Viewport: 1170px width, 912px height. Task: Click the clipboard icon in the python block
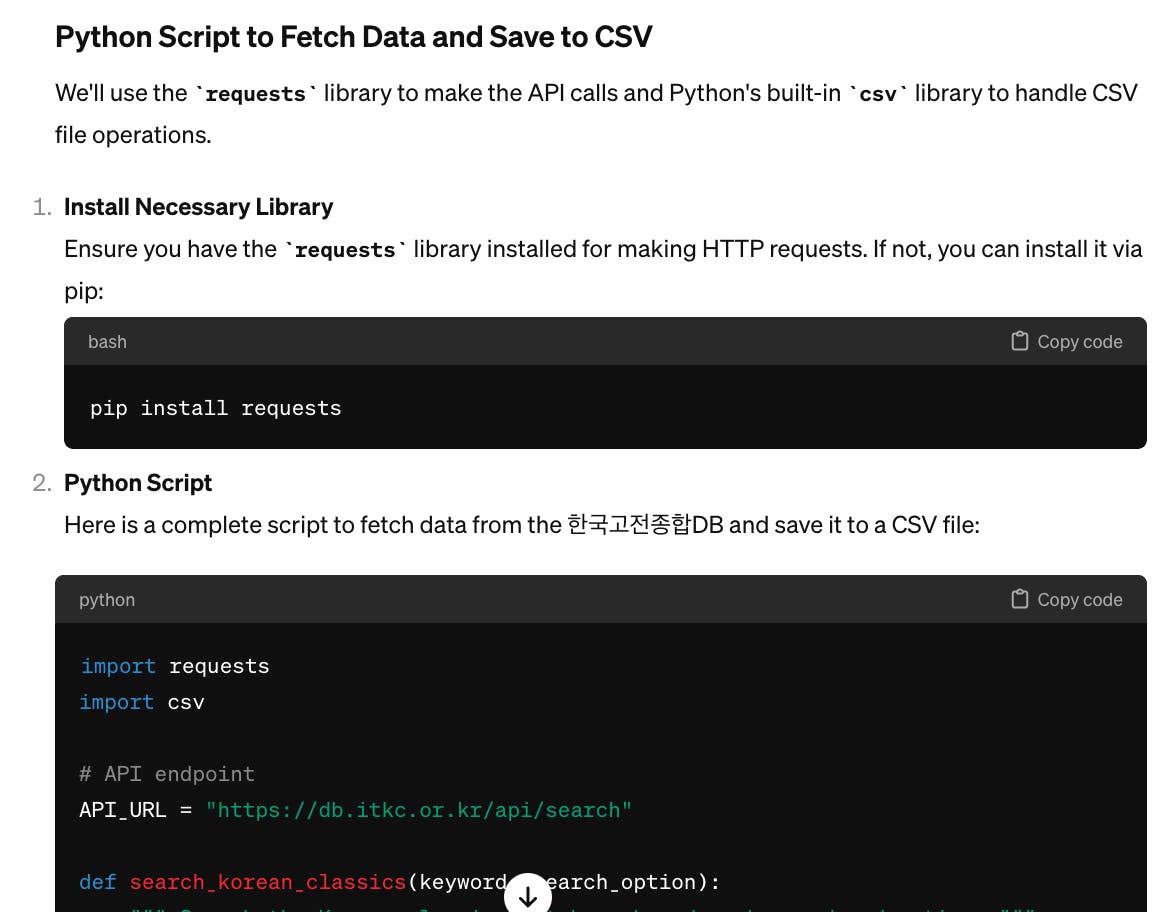1020,599
